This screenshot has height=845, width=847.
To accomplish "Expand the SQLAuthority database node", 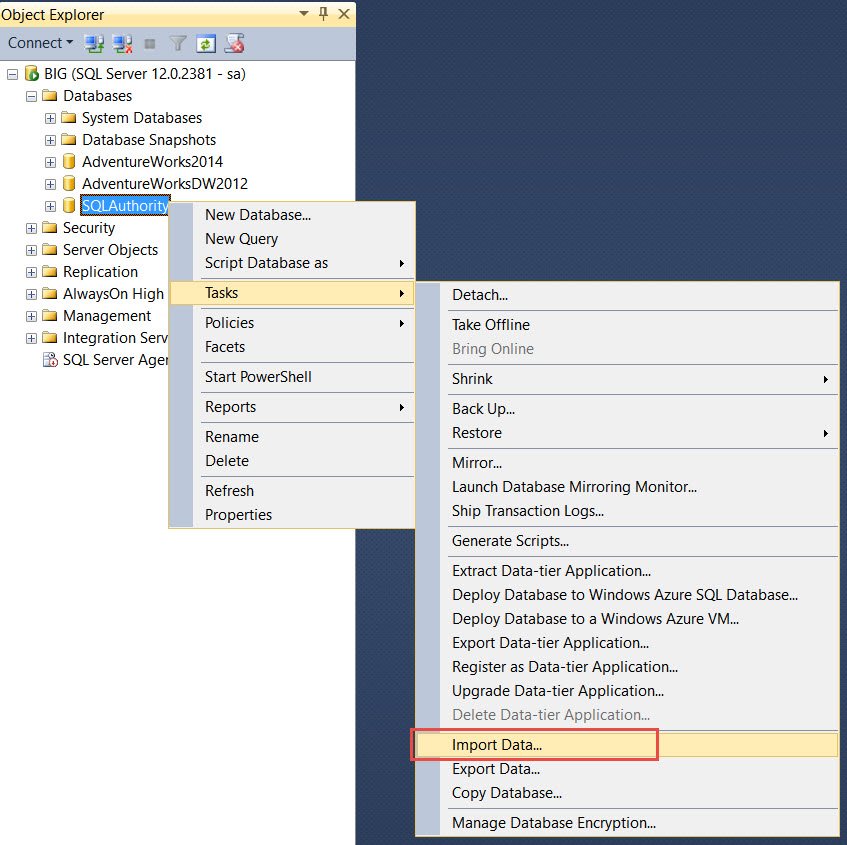I will tap(50, 206).
